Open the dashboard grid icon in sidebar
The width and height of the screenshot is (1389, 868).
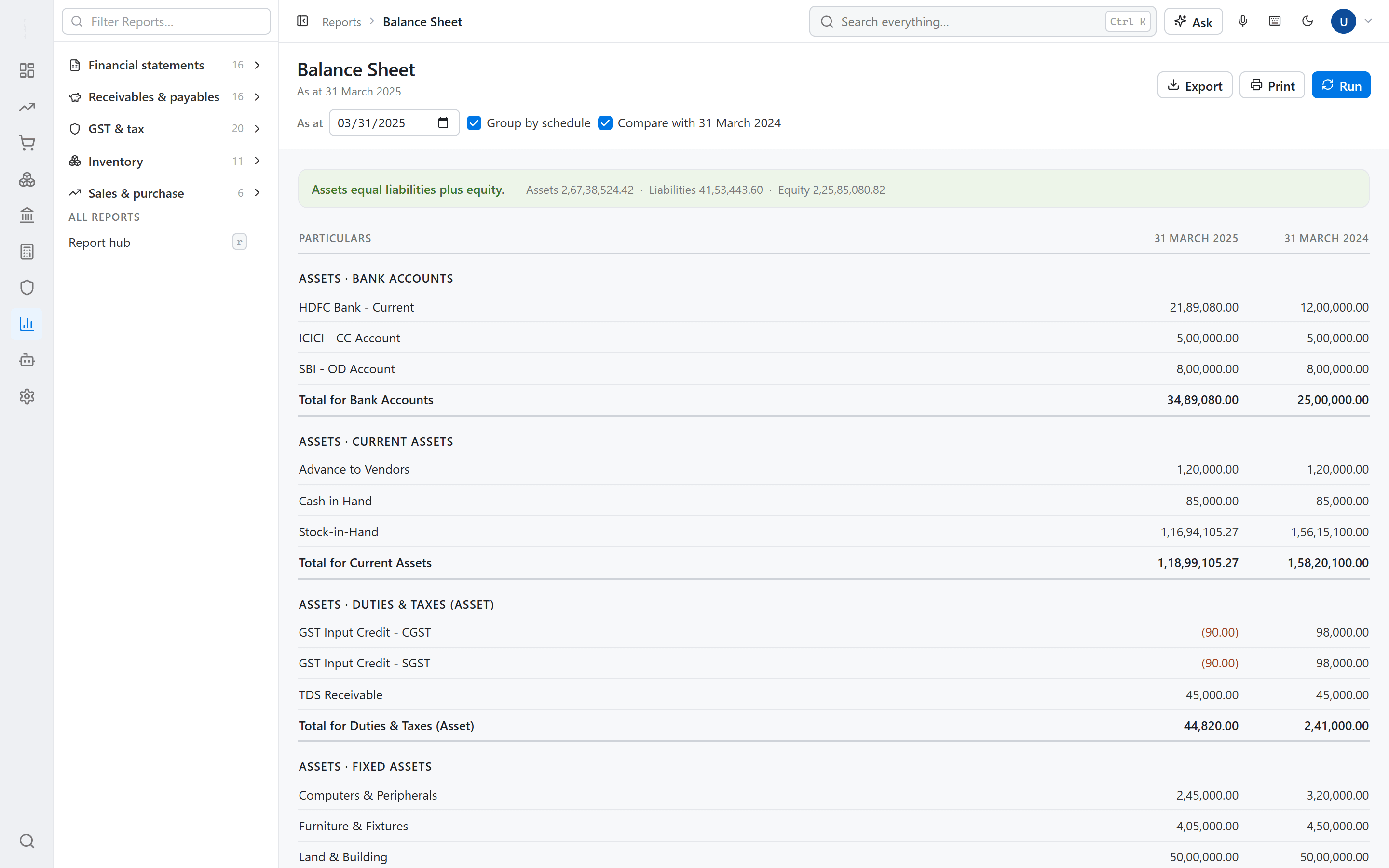(27, 70)
